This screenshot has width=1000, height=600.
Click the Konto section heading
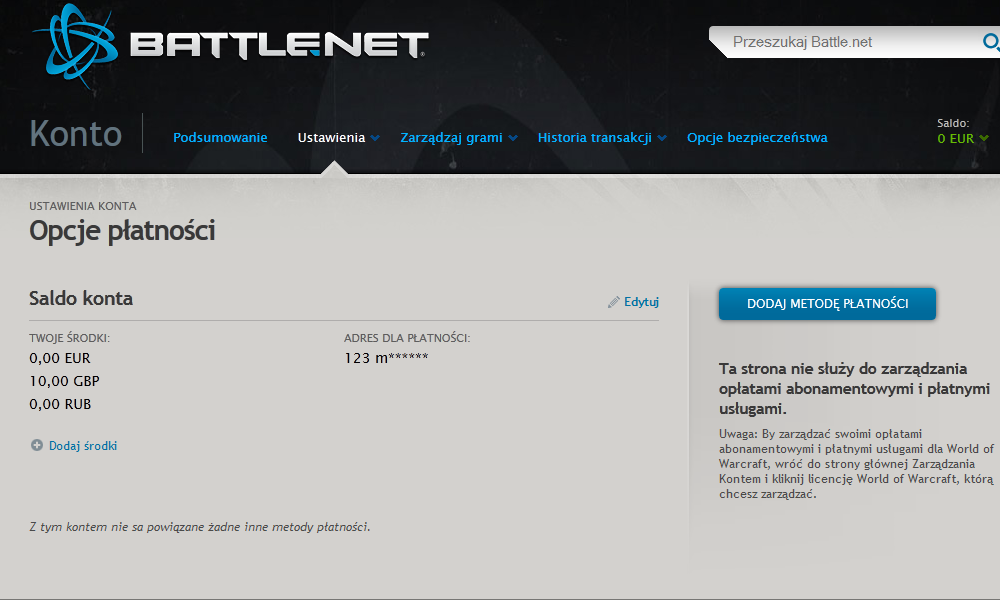click(x=76, y=134)
